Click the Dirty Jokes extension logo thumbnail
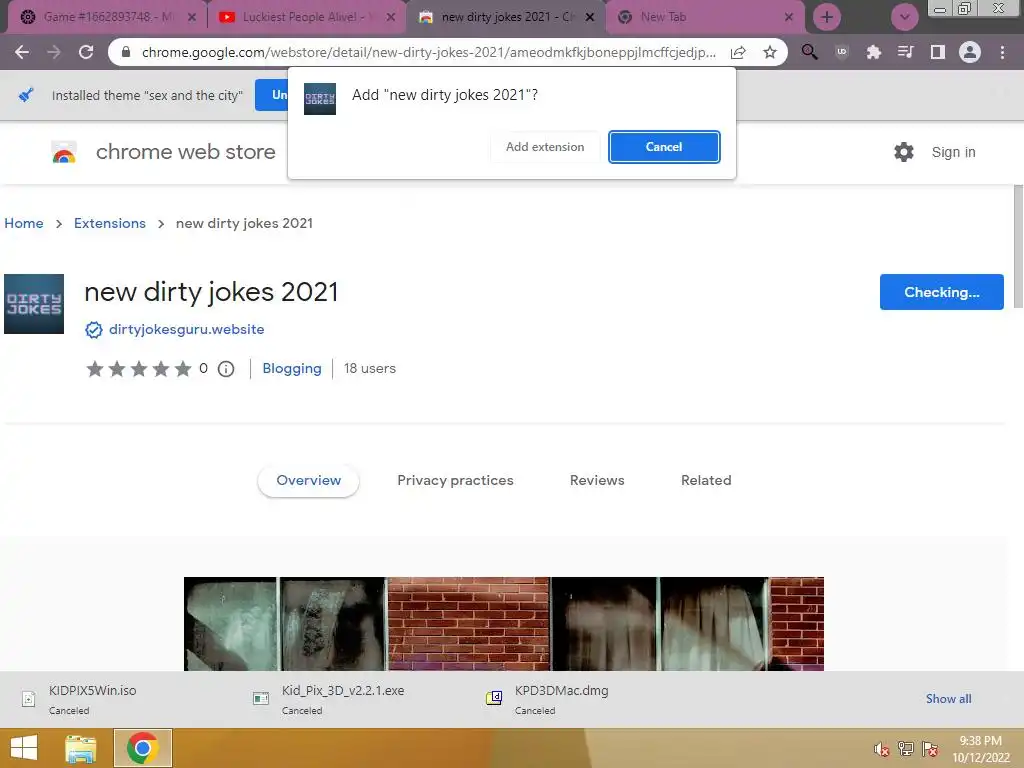This screenshot has width=1024, height=768. 34,304
